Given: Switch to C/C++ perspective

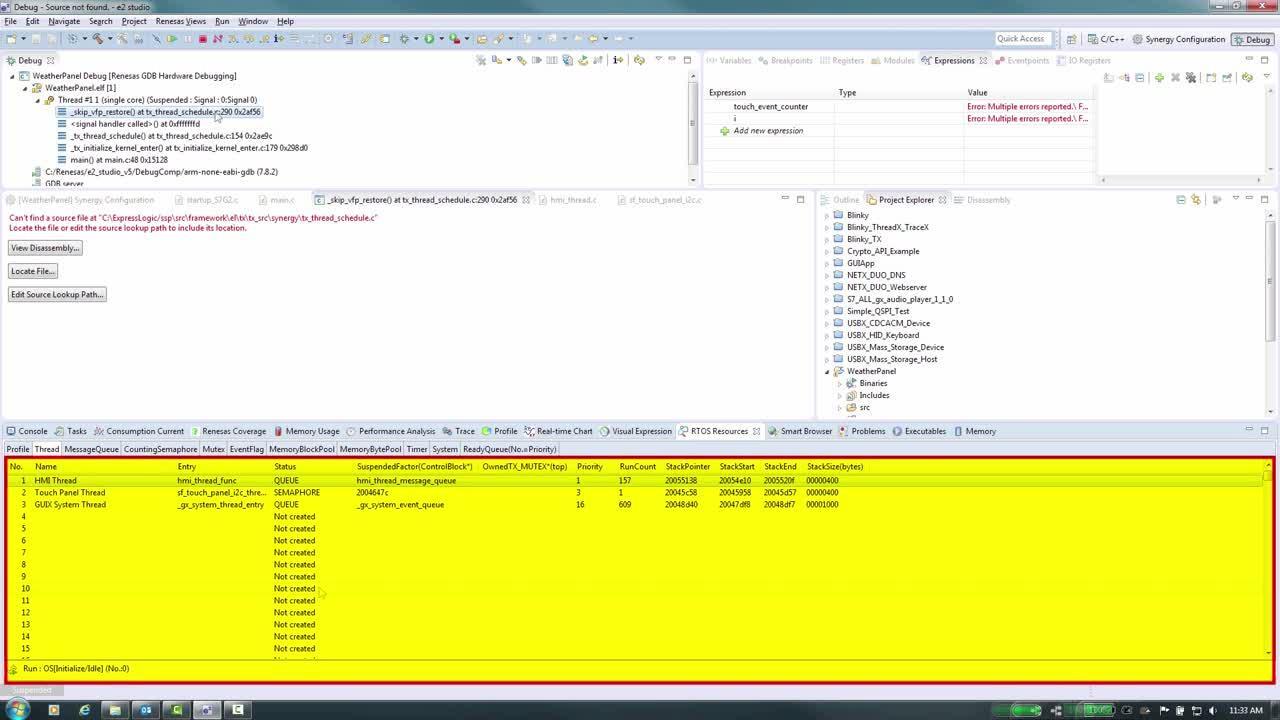Looking at the screenshot, I should coord(1107,39).
